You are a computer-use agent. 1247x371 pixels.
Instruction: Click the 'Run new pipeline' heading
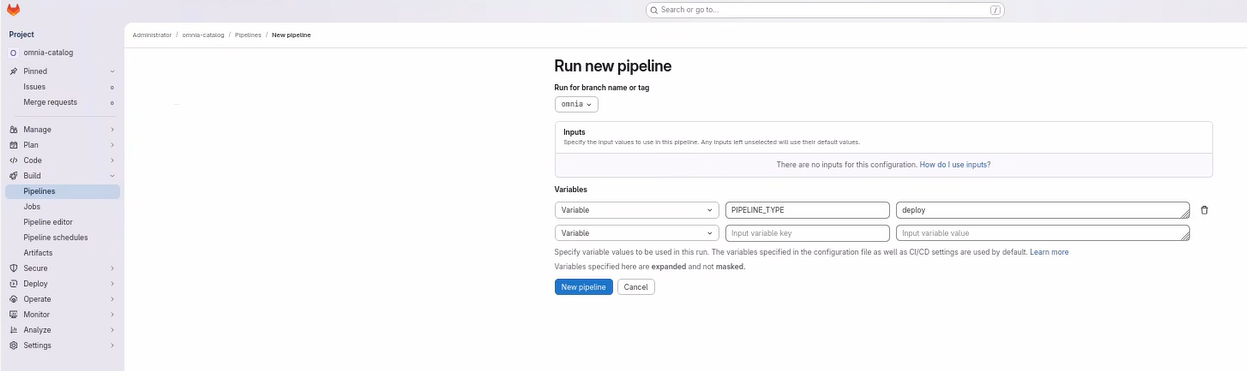pos(613,66)
